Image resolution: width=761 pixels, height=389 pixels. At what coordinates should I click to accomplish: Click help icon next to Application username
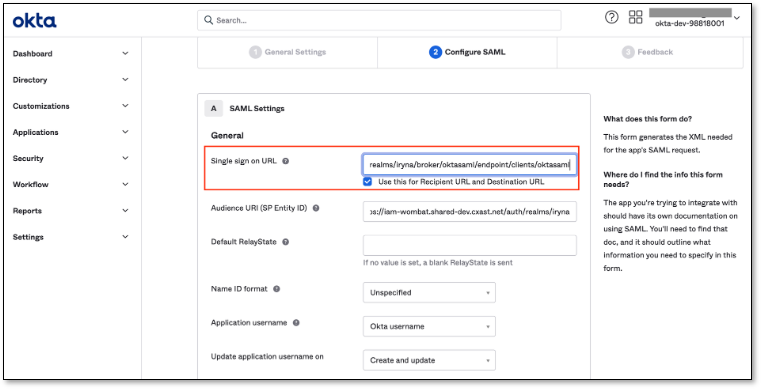click(x=296, y=323)
